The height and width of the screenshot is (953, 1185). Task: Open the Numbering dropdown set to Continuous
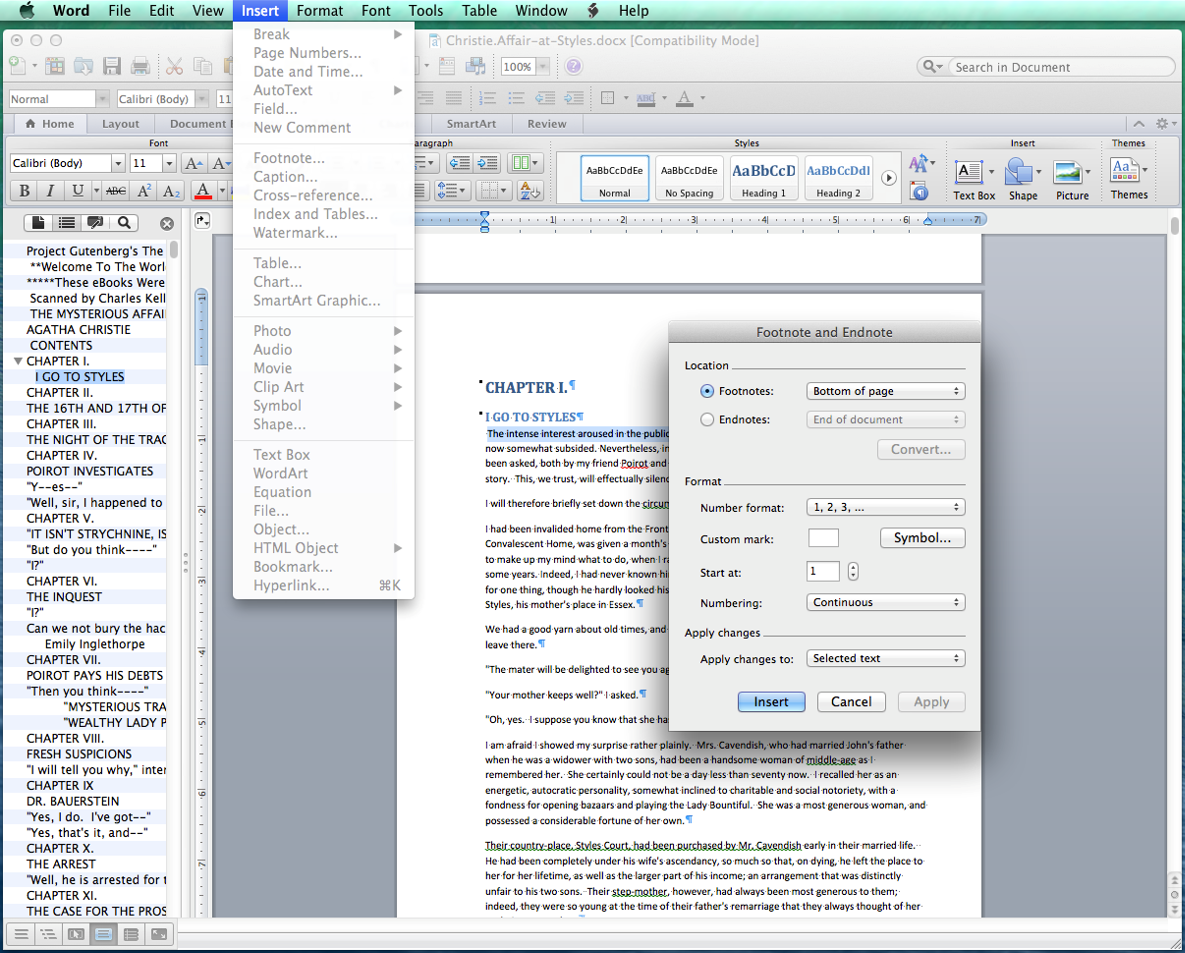pos(885,603)
